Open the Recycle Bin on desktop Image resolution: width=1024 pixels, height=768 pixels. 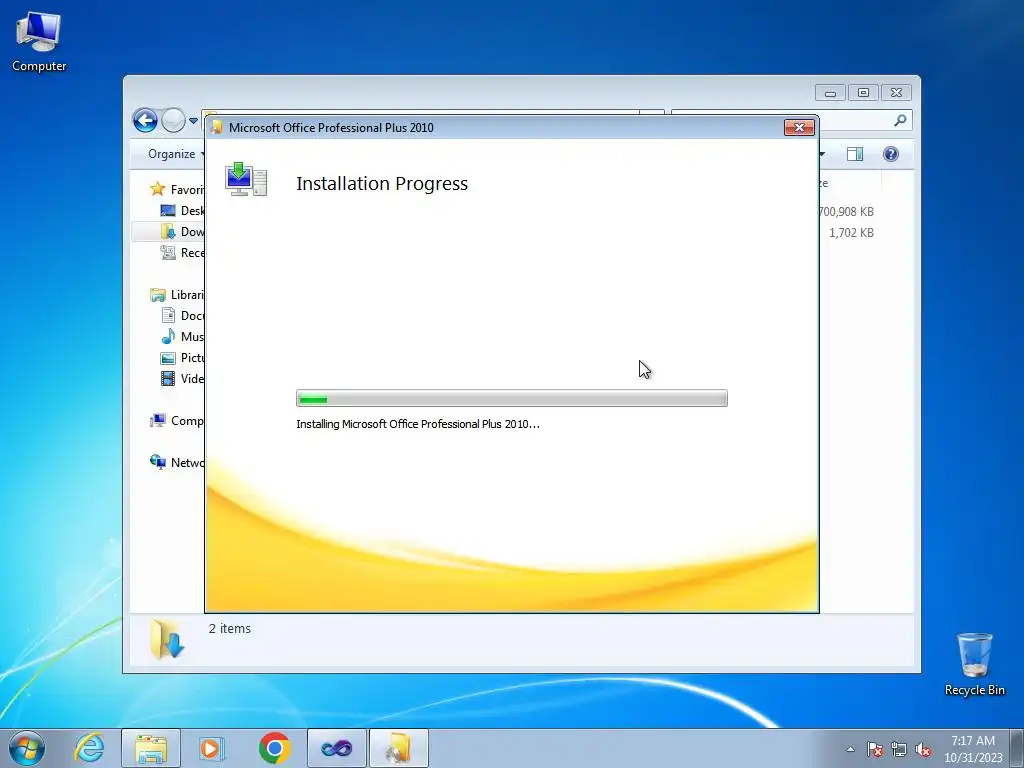tap(974, 664)
